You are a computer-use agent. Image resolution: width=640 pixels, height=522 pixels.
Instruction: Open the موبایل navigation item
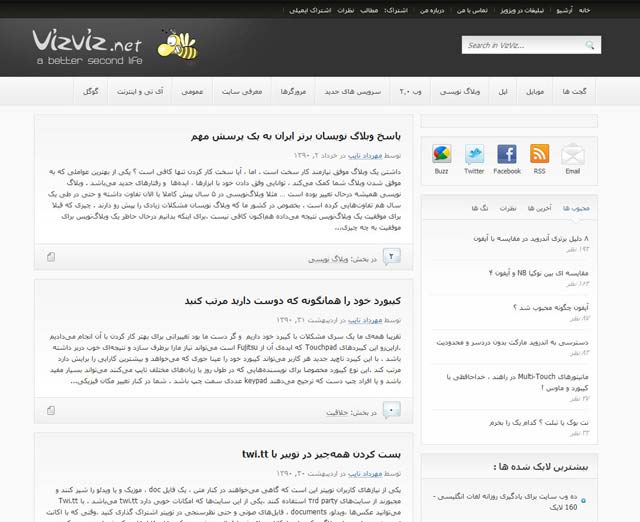[x=536, y=91]
